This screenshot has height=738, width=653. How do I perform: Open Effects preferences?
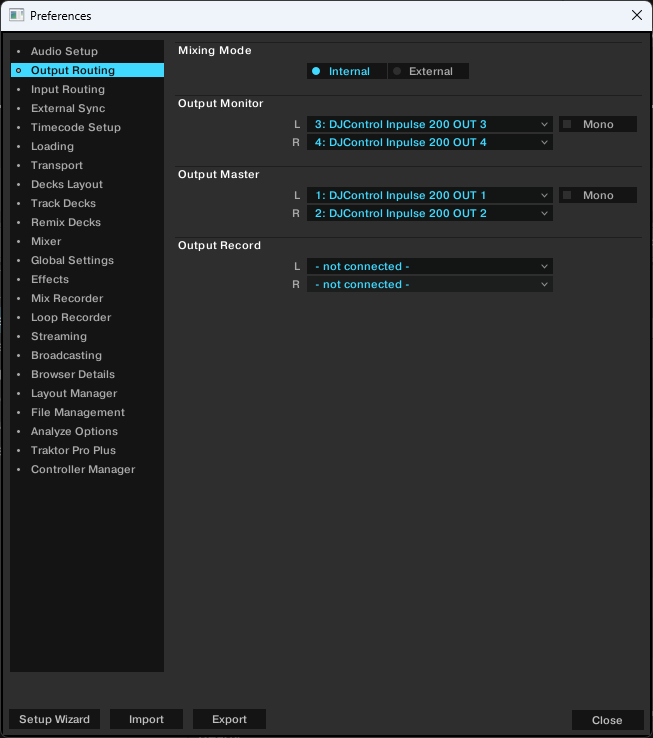point(87,279)
